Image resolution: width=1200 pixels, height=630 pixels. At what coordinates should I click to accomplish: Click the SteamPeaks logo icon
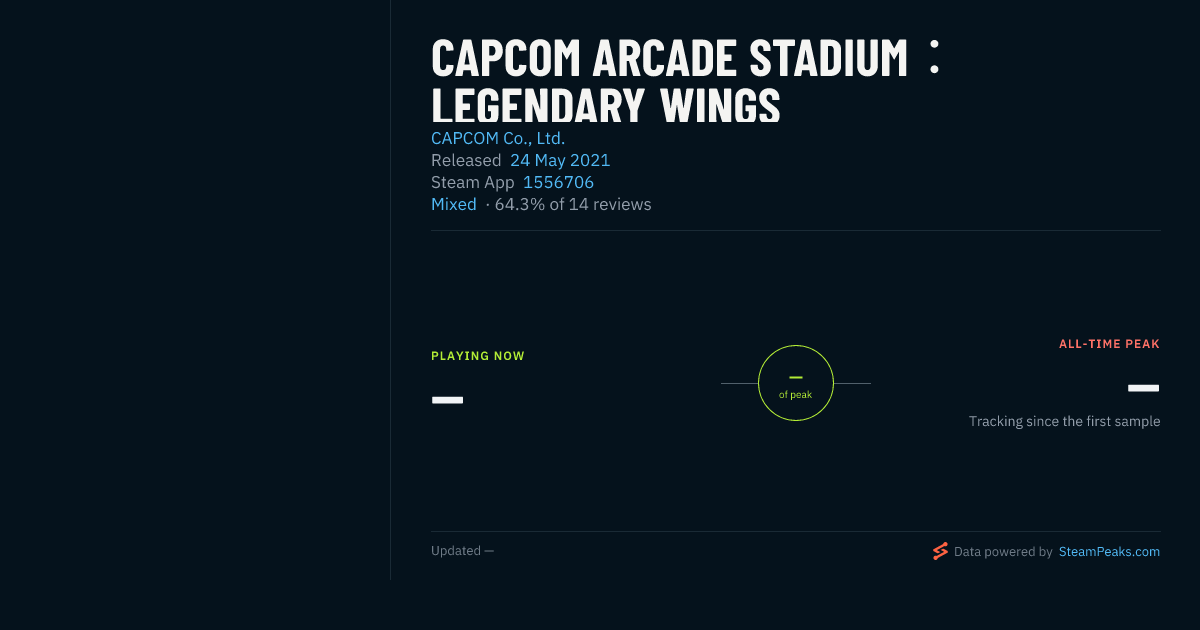[x=940, y=551]
